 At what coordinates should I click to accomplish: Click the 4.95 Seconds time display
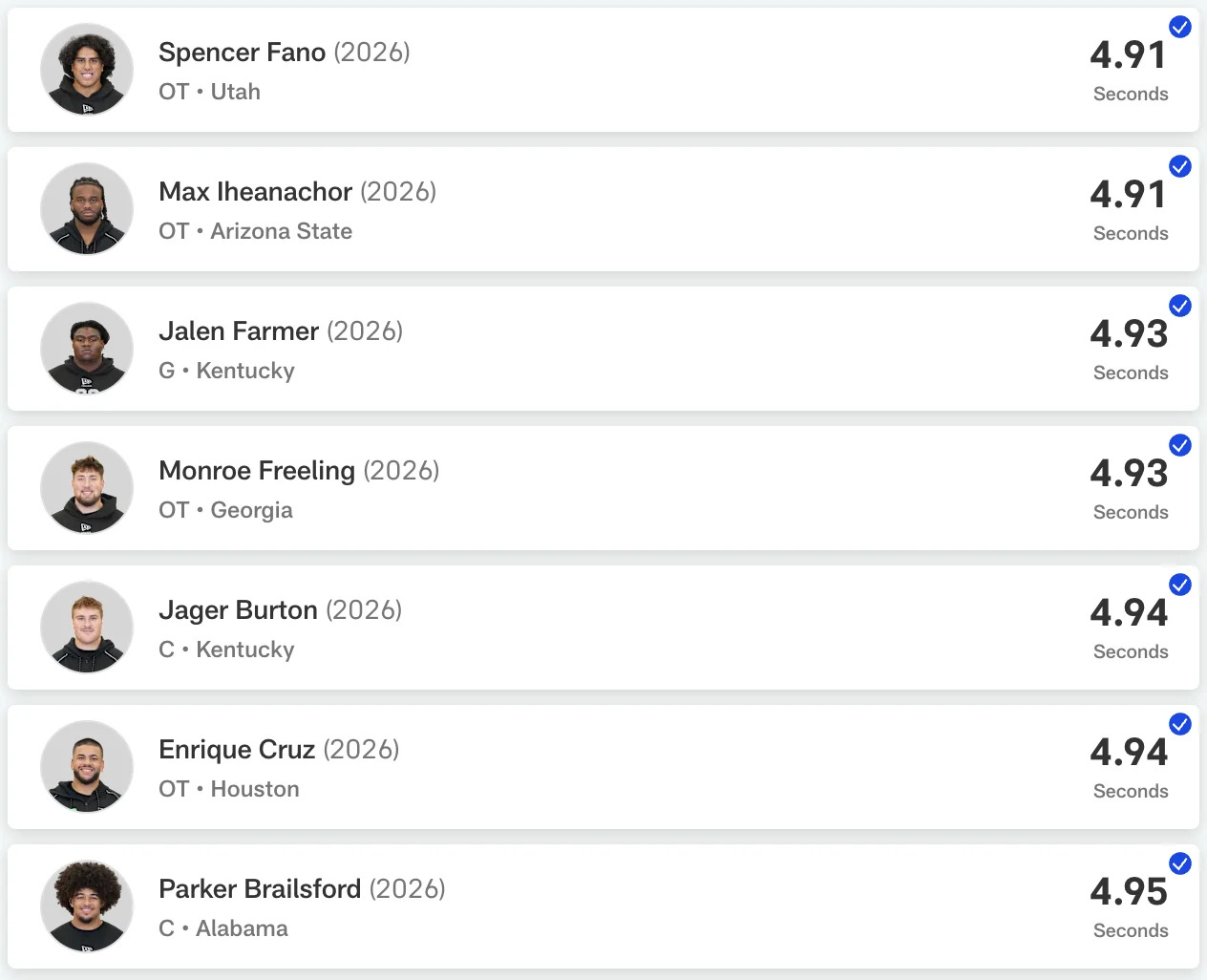click(x=1130, y=905)
